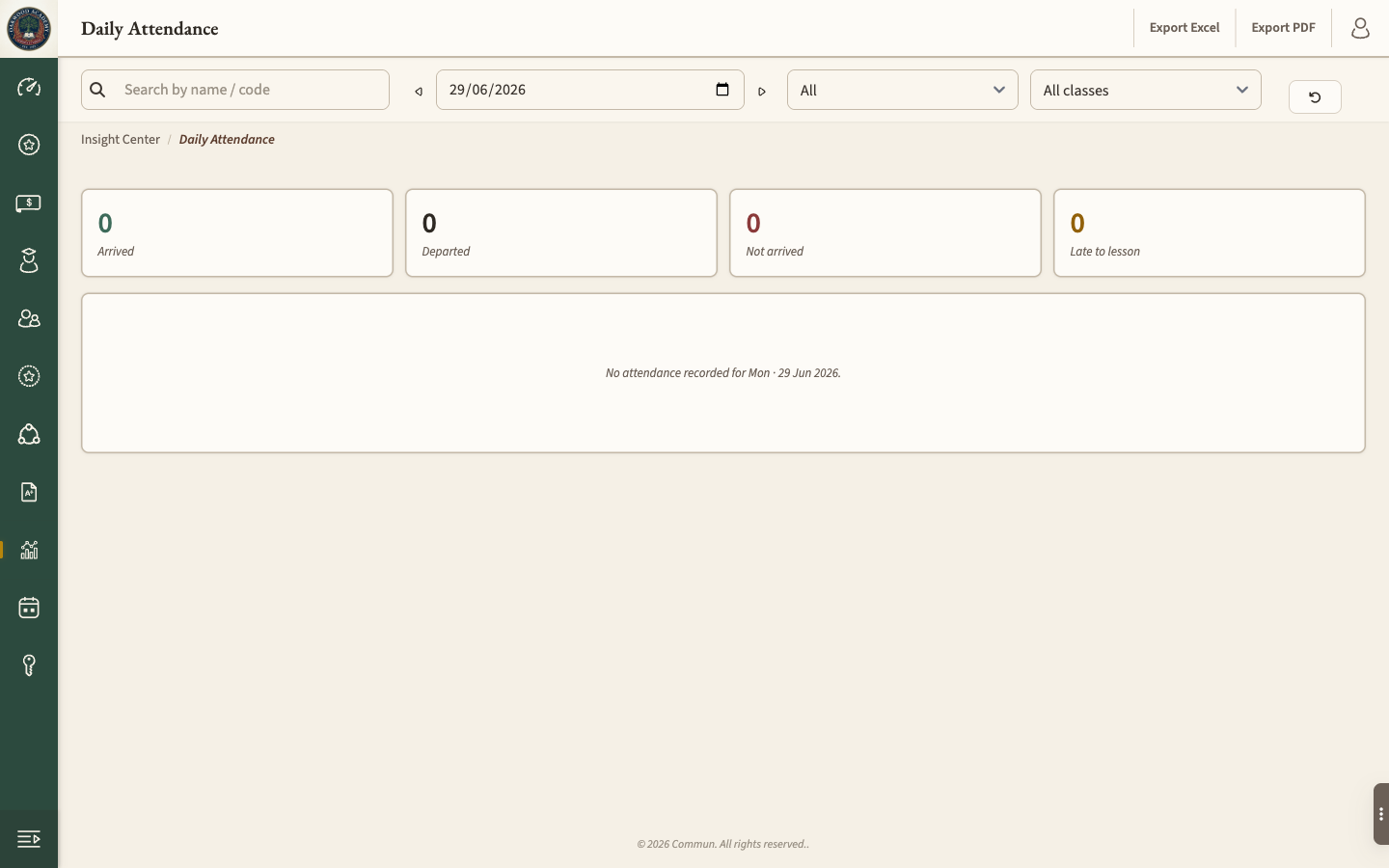Open the calendar sidebar icon
1389x868 pixels.
coord(29,608)
